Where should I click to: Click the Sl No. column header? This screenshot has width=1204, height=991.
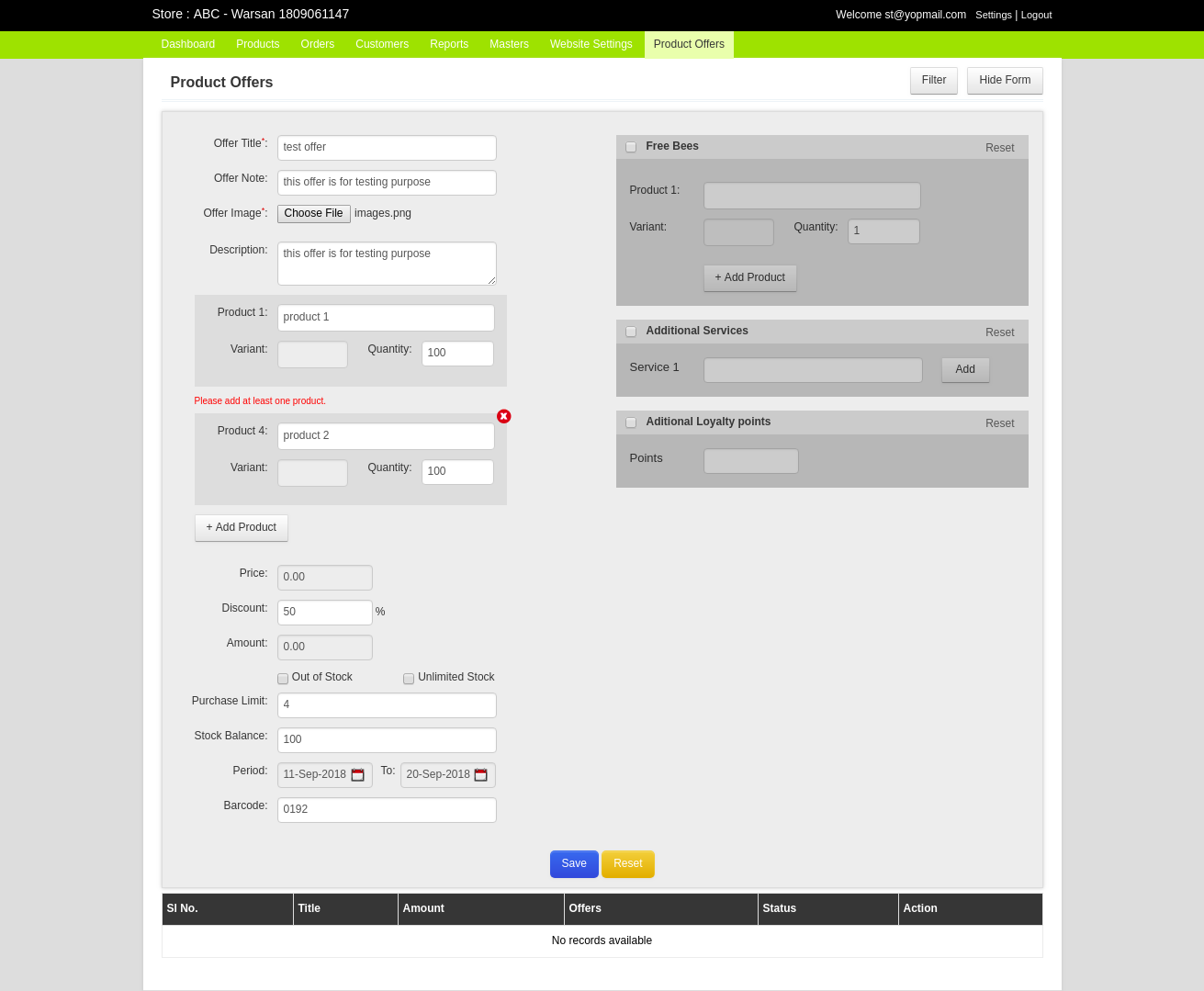[x=228, y=909]
